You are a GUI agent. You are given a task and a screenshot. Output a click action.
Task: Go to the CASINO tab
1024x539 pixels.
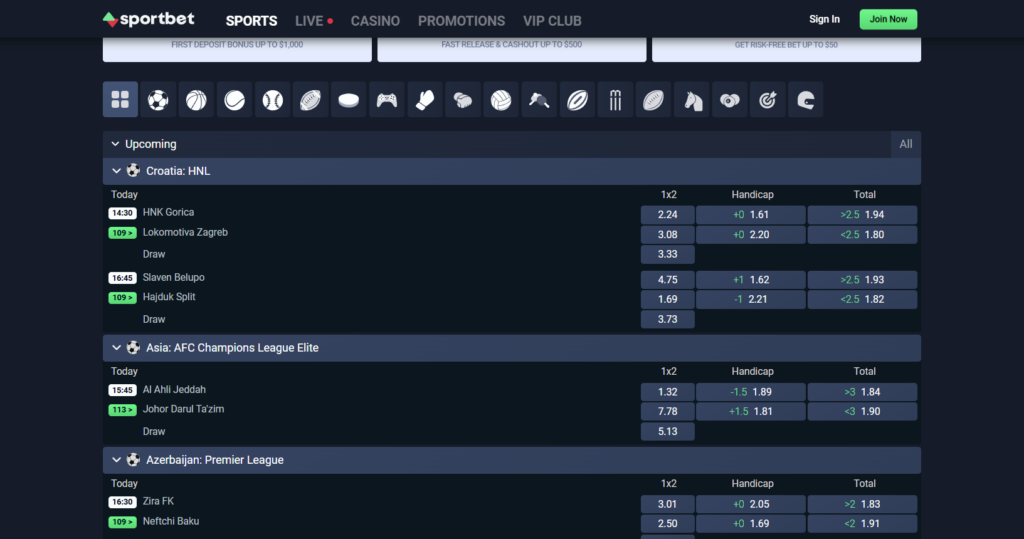pos(375,21)
